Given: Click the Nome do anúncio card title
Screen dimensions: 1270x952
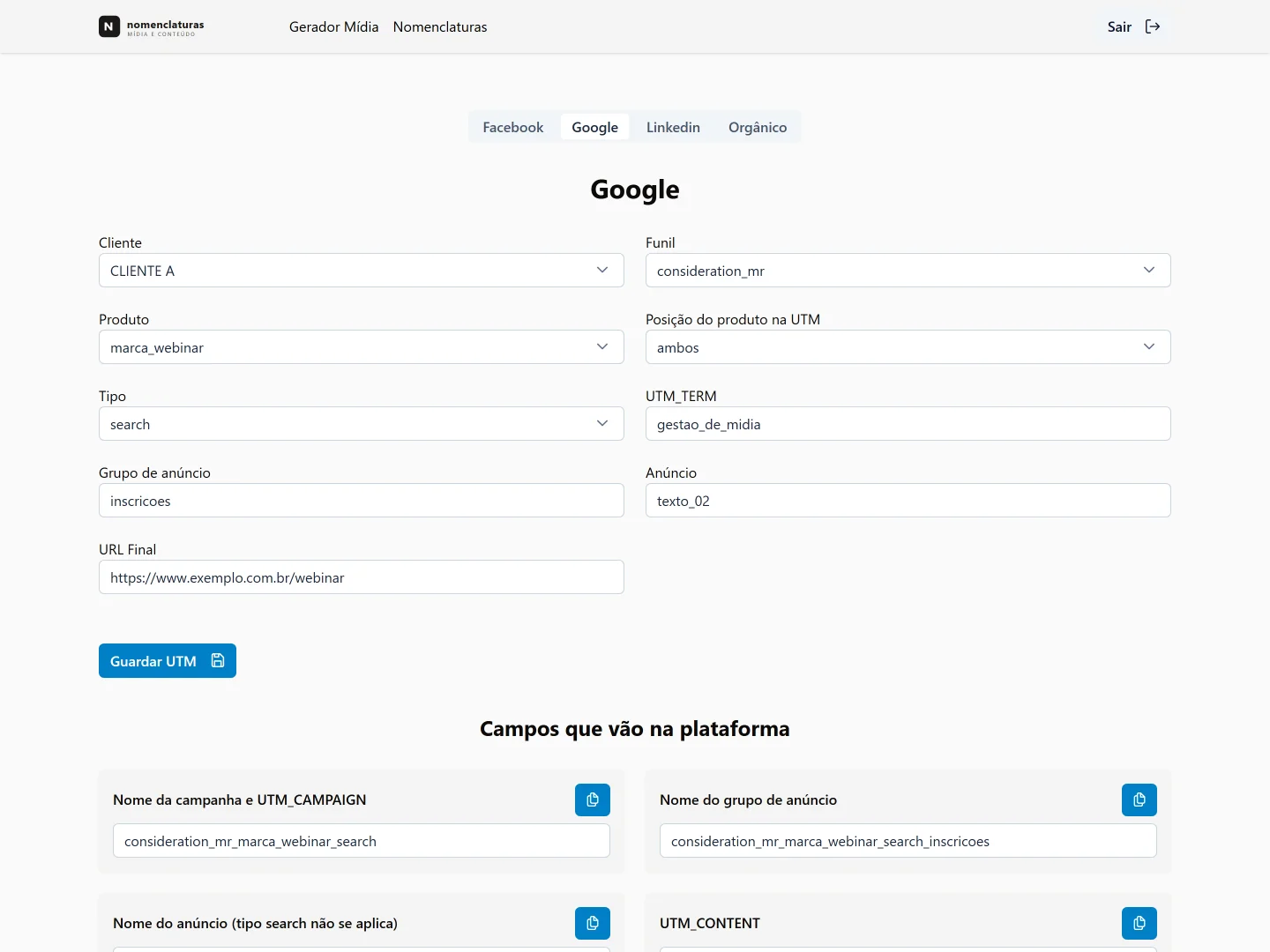Looking at the screenshot, I should point(256,923).
